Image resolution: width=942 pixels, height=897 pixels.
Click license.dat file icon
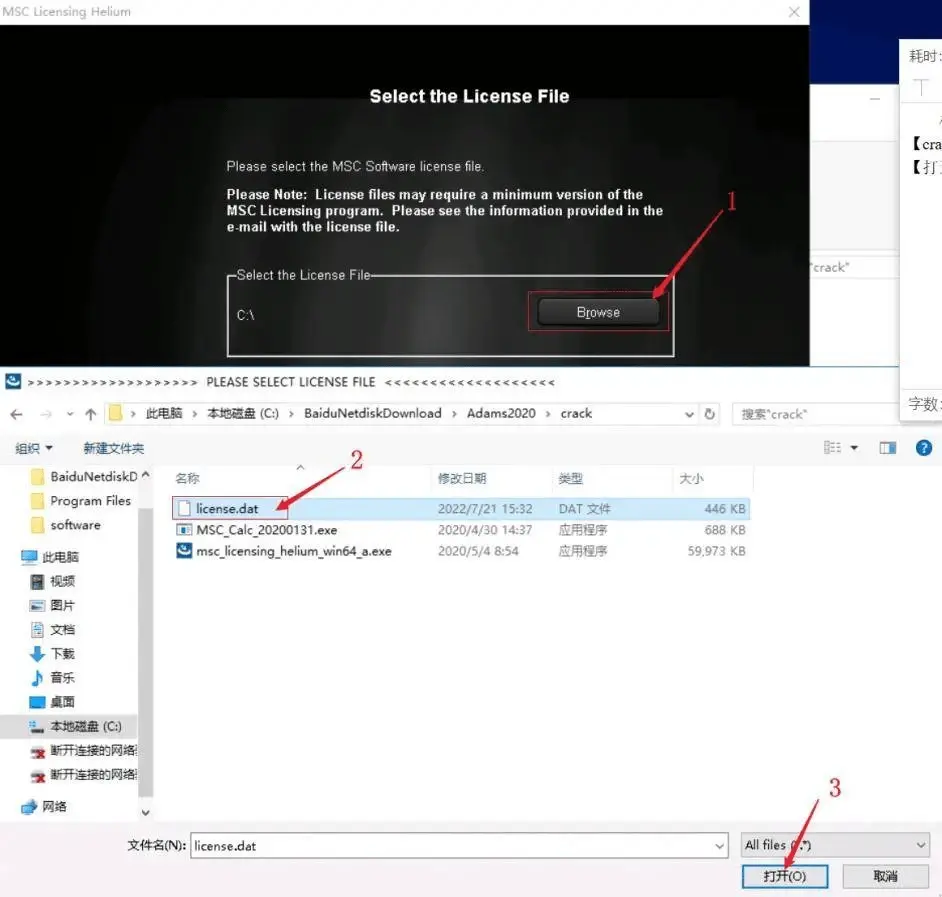(184, 508)
